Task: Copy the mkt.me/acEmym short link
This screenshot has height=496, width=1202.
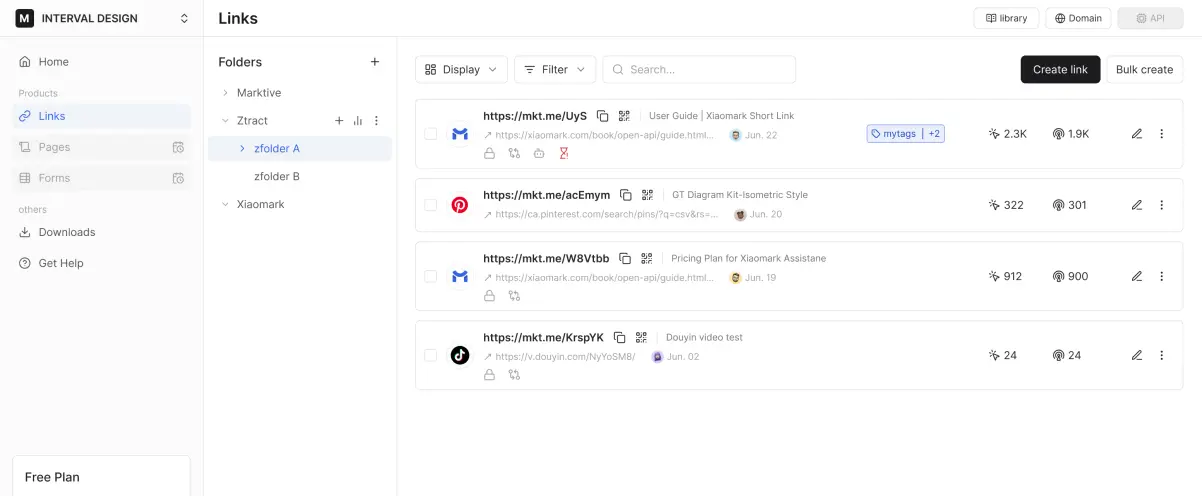Action: pyautogui.click(x=626, y=195)
